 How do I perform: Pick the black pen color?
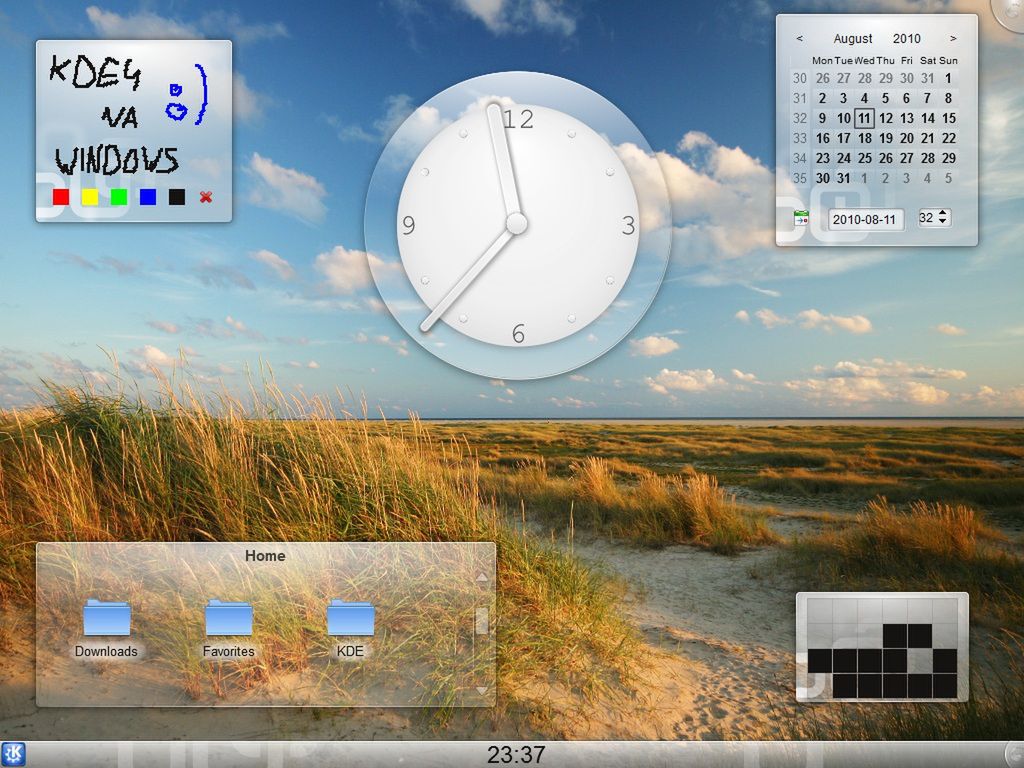tap(177, 197)
